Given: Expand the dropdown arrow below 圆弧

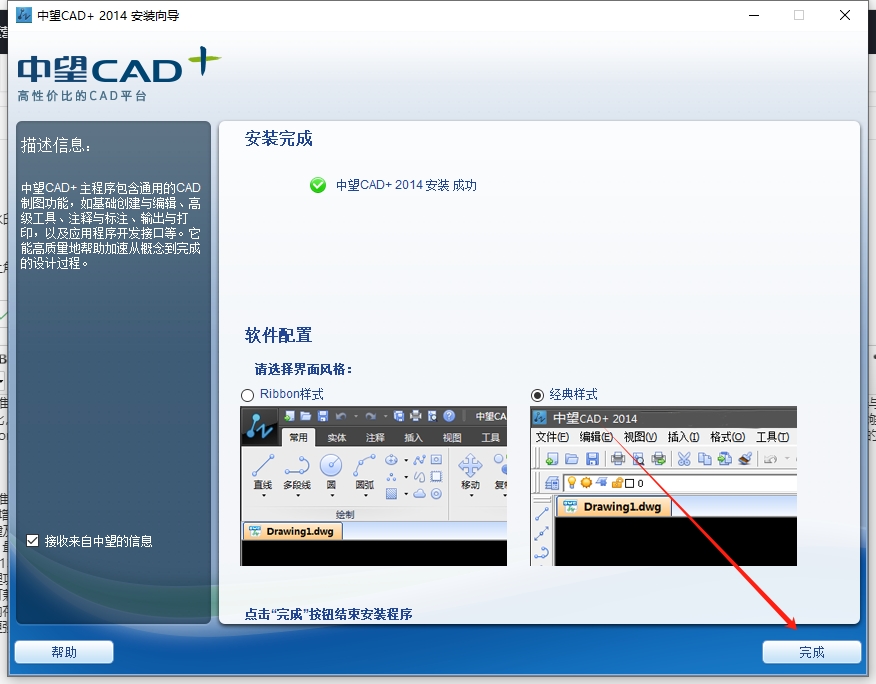Looking at the screenshot, I should pos(365,496).
